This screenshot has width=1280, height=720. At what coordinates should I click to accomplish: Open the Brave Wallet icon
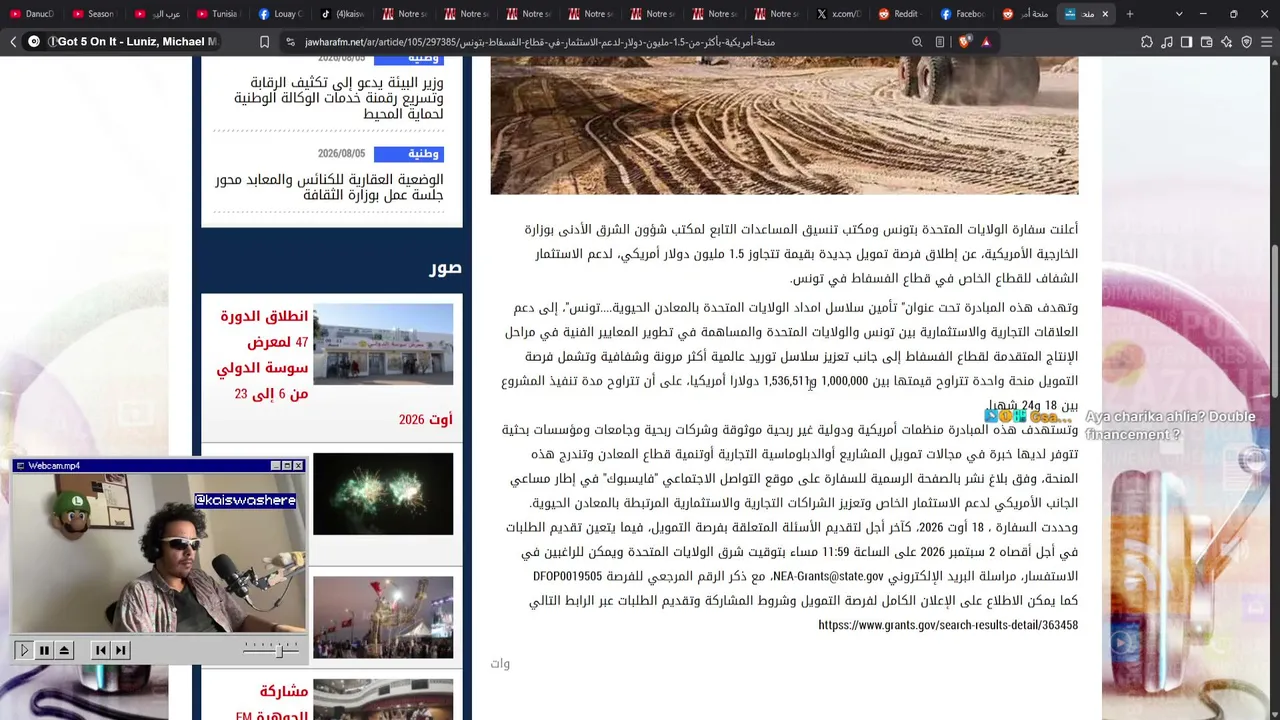pyautogui.click(x=1207, y=42)
